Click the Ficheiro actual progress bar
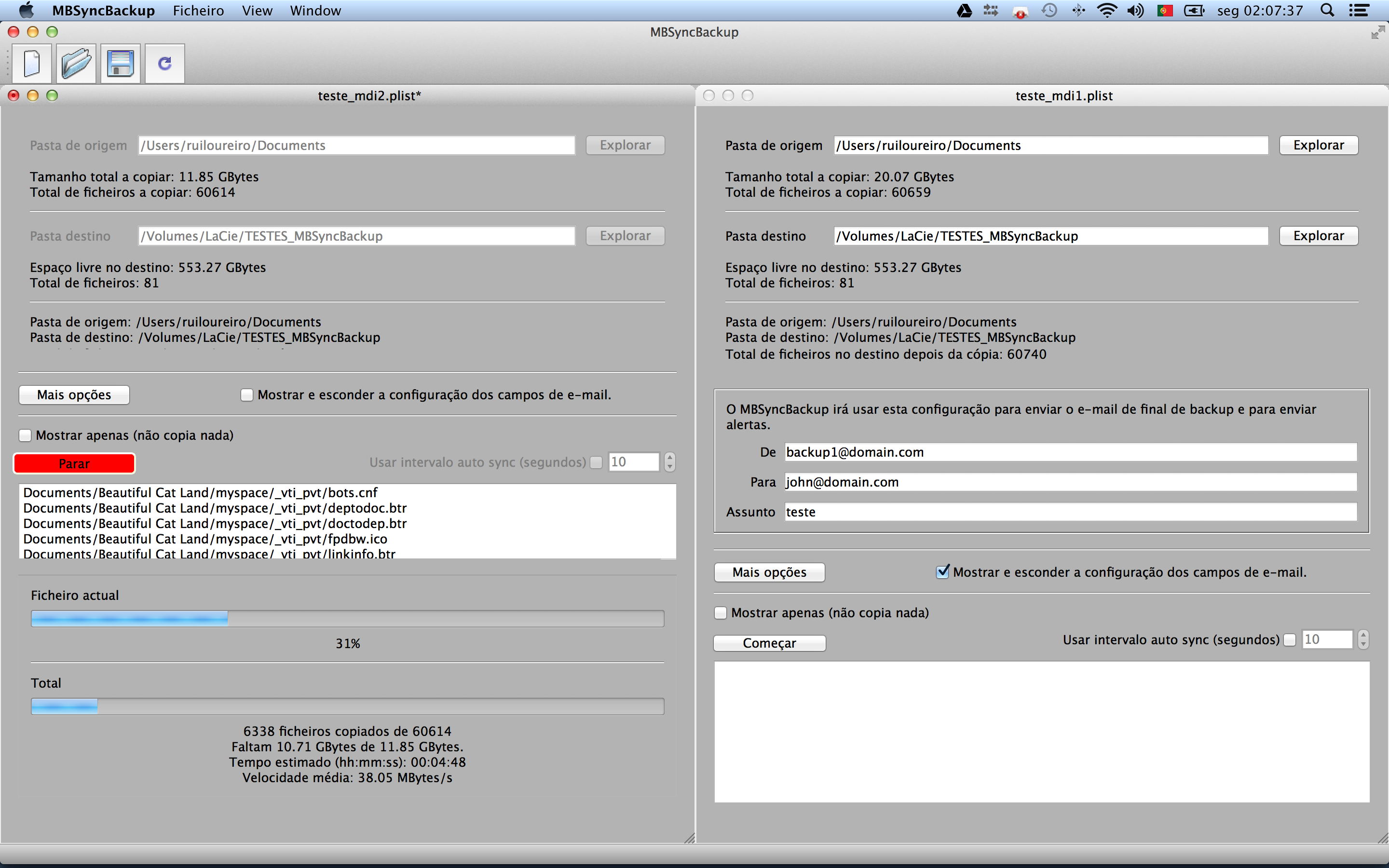The height and width of the screenshot is (868, 1389). point(347,619)
